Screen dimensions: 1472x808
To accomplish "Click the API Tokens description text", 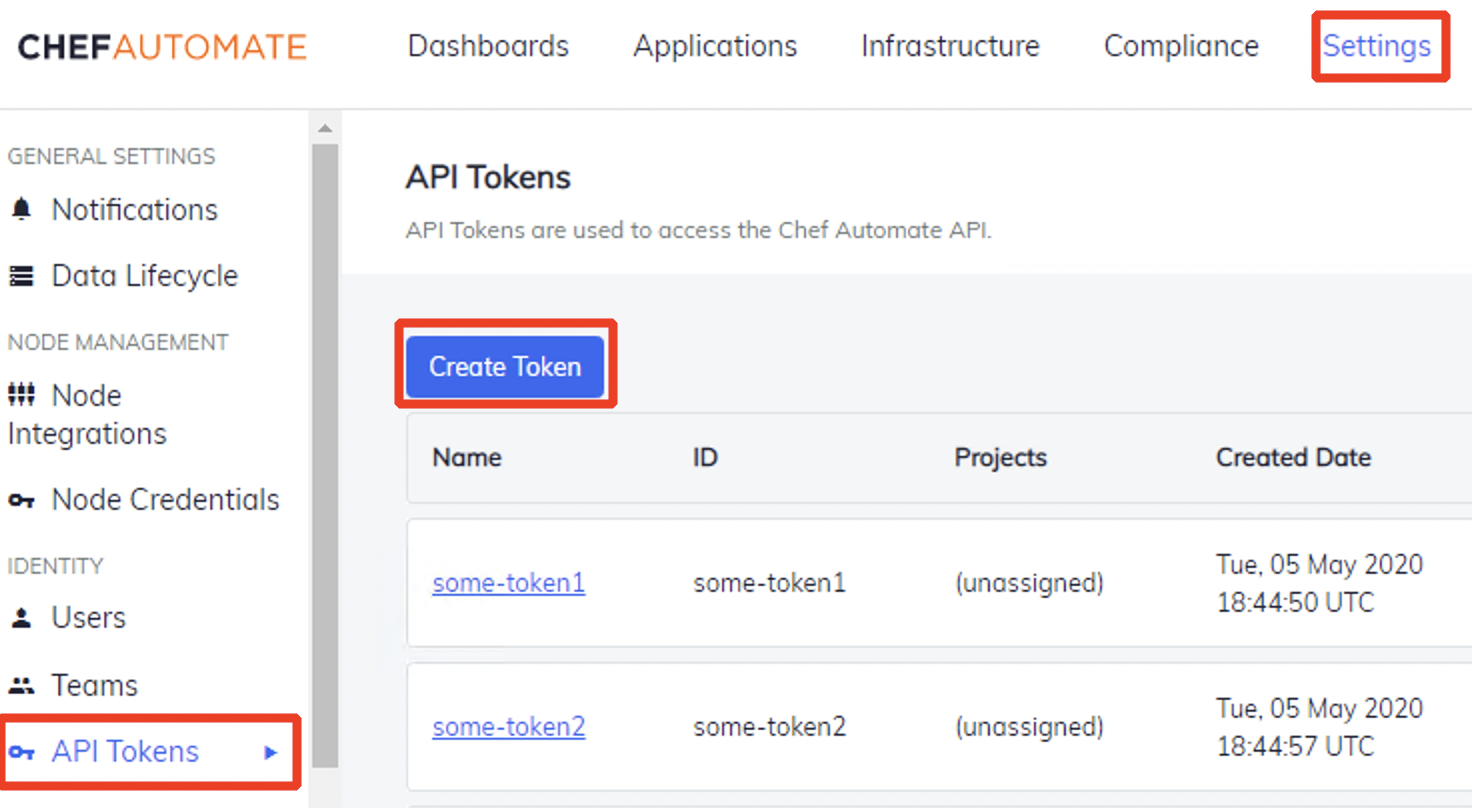I will pos(698,231).
